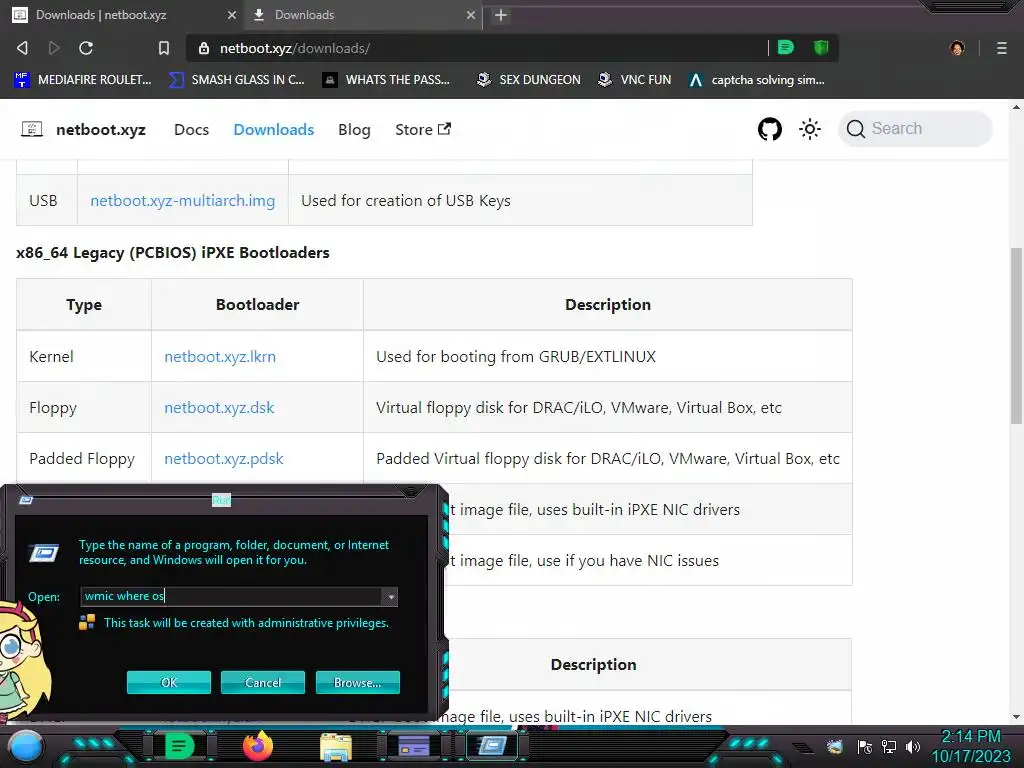Open captcha solving sim... bookmark
Image resolution: width=1024 pixels, height=768 pixels.
pyautogui.click(x=757, y=80)
